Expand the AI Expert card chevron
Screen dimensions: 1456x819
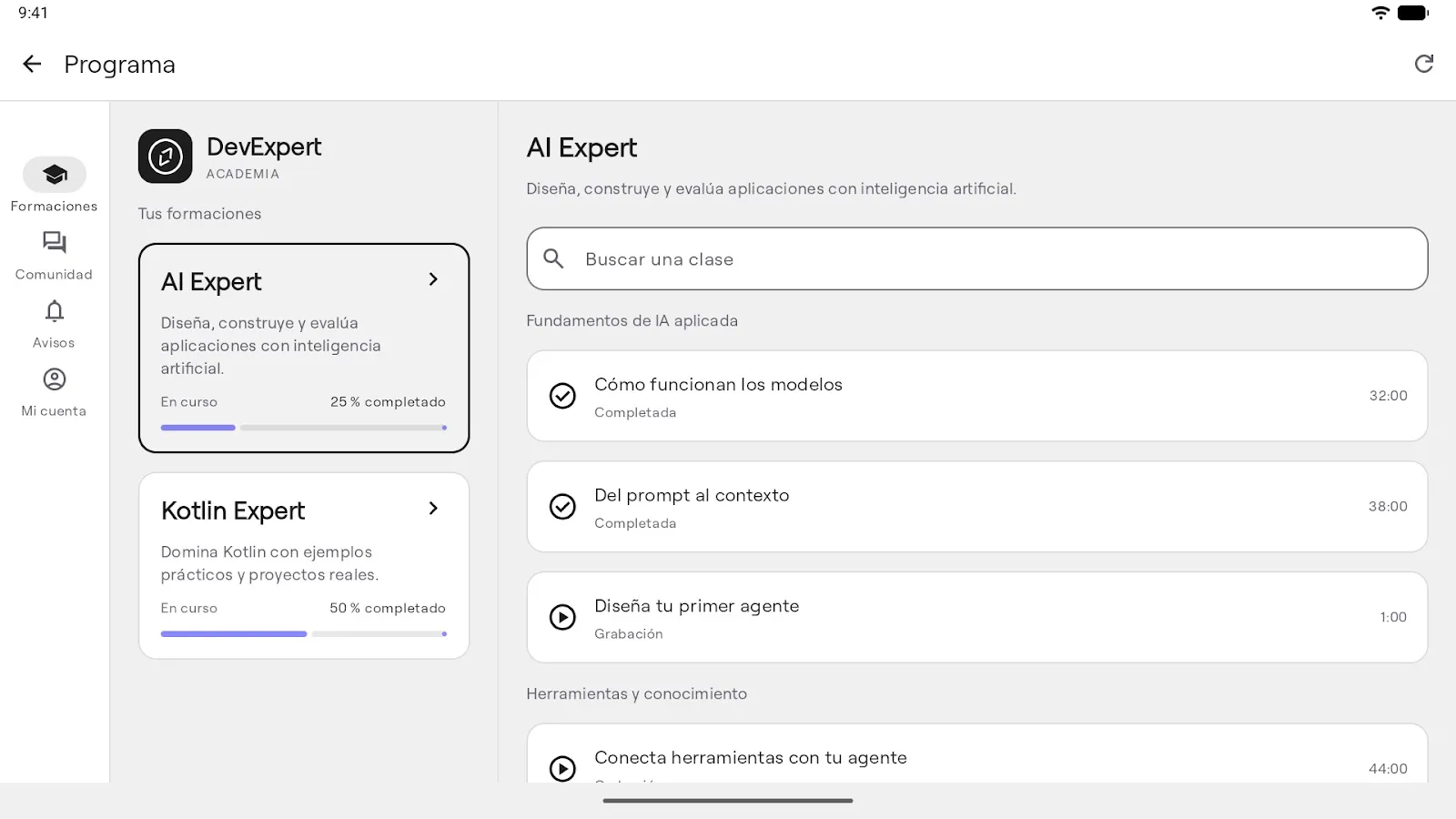point(433,279)
